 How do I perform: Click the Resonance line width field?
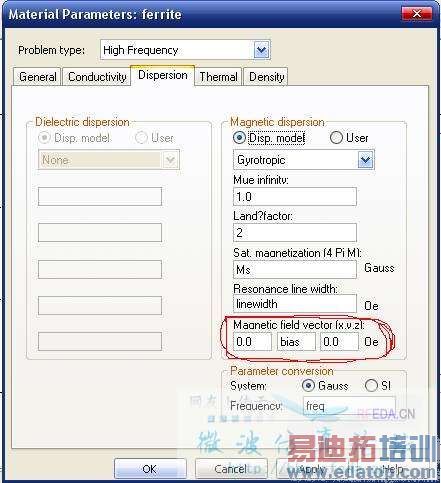click(x=295, y=304)
